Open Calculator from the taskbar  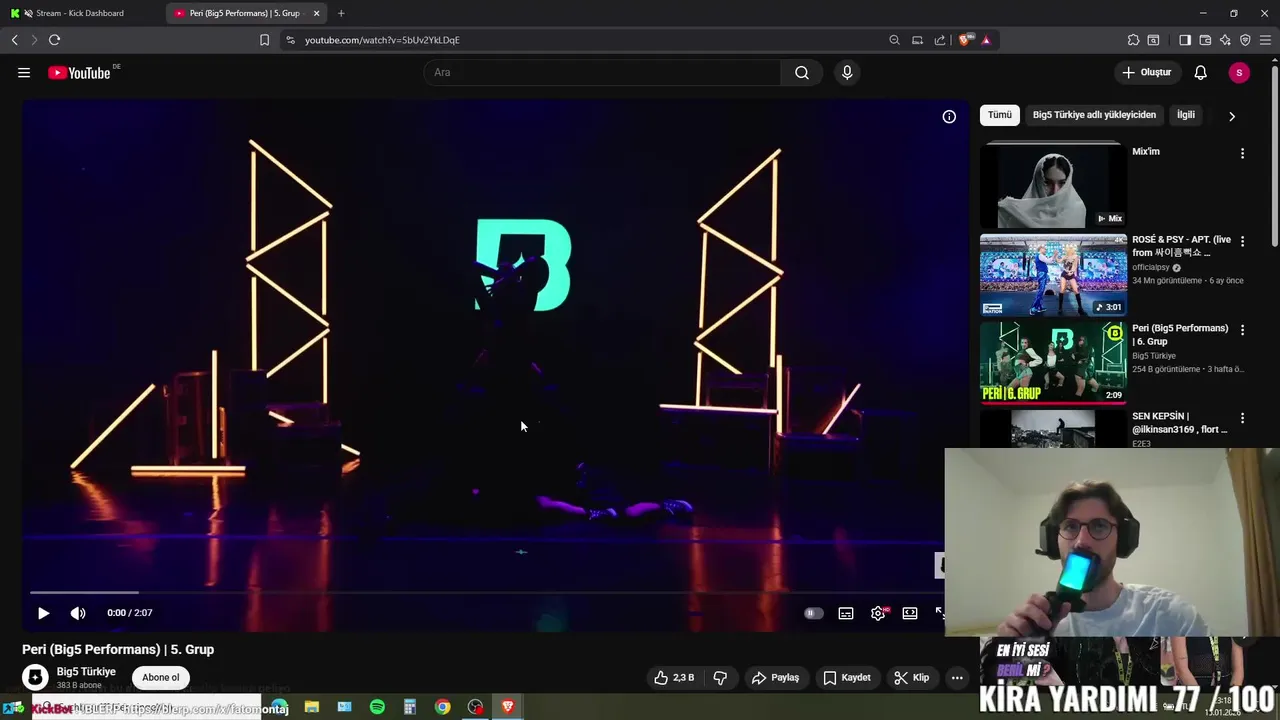point(409,707)
